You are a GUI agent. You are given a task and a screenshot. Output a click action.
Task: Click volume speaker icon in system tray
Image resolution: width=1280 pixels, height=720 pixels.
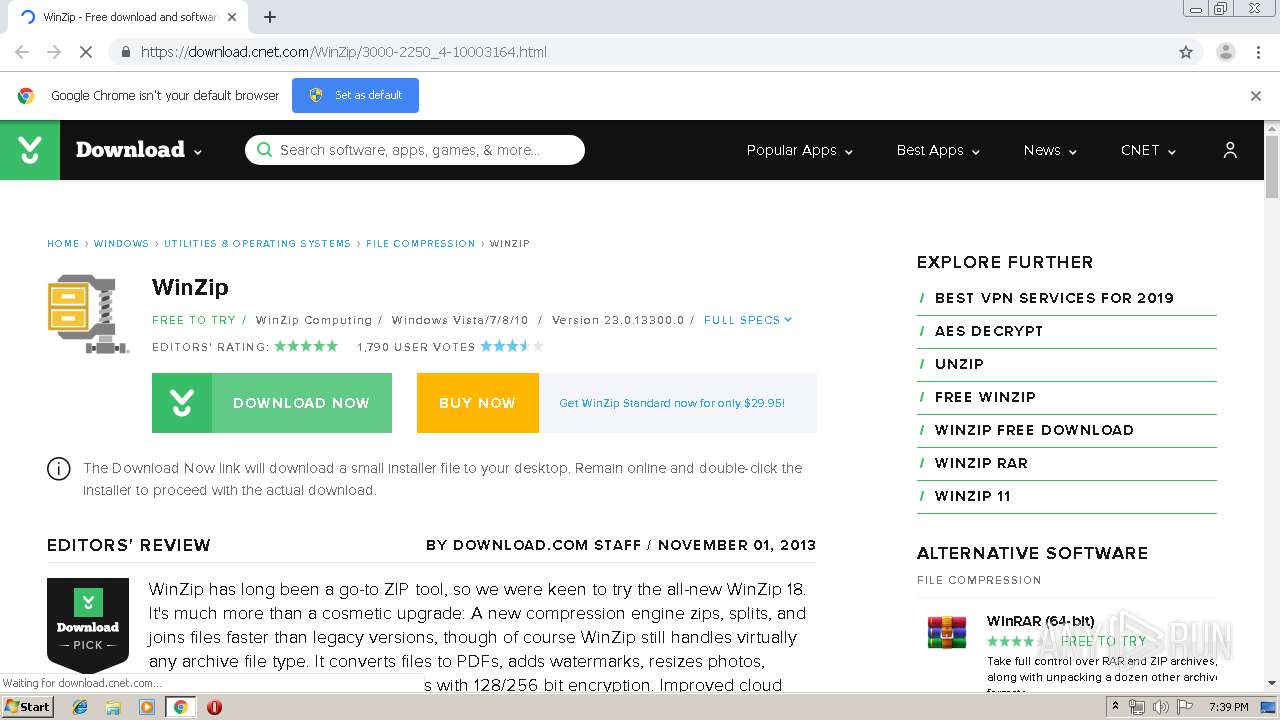pos(1160,707)
